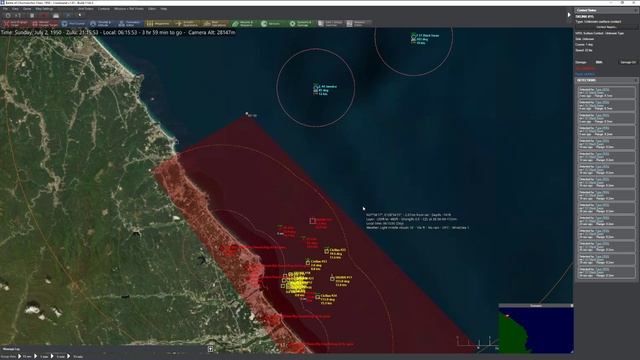Open the View menu
Image resolution: width=640 pixels, height=360 pixels.
15,9
